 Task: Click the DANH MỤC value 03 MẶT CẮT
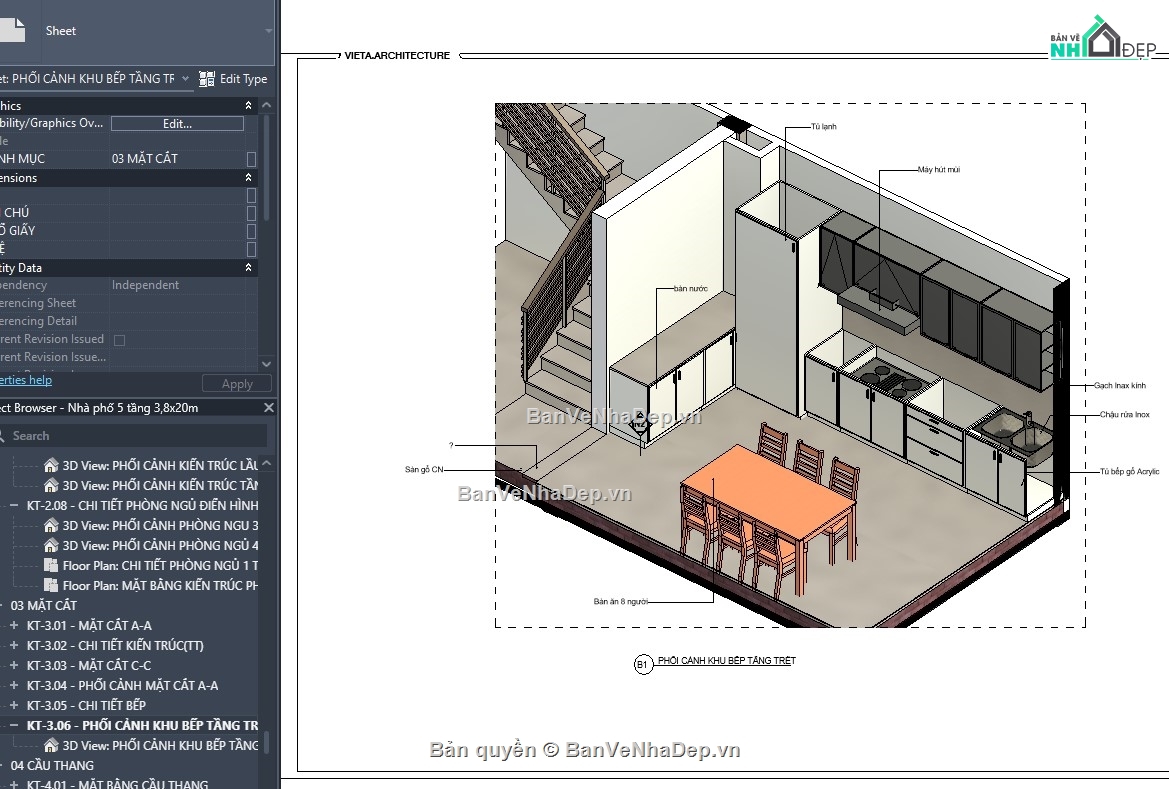[x=145, y=159]
